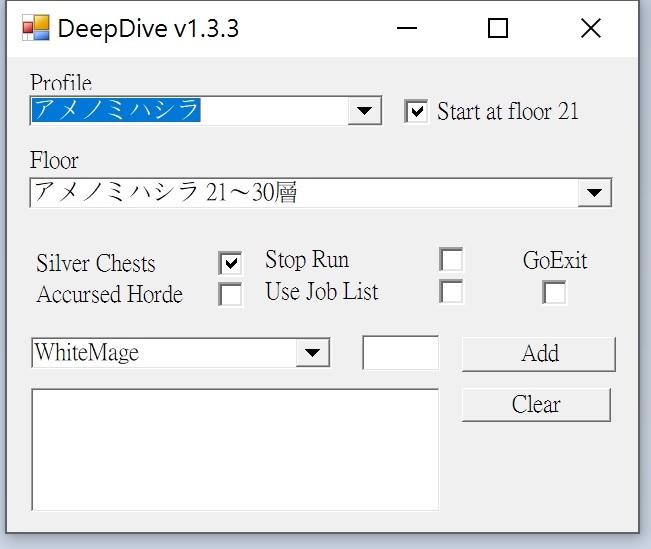Minimize the DeepDive window
651x549 pixels.
(x=407, y=28)
